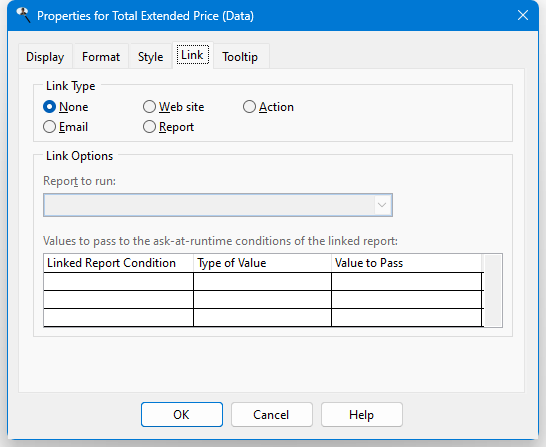546x447 pixels.
Task: Choose the Action link type option
Action: click(x=249, y=107)
